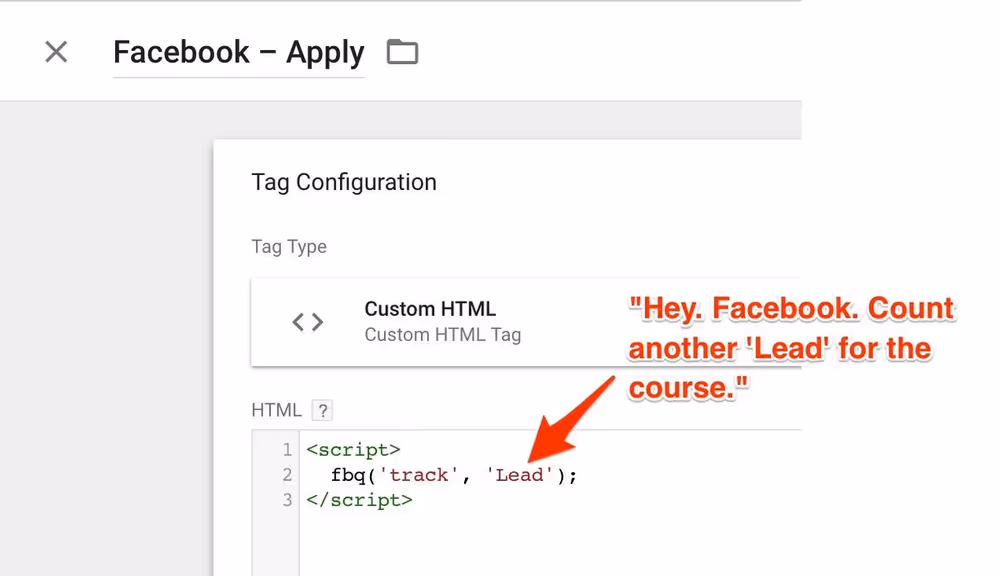This screenshot has width=1000, height=576.
Task: Click the Custom HTML code brackets icon
Action: tap(308, 322)
